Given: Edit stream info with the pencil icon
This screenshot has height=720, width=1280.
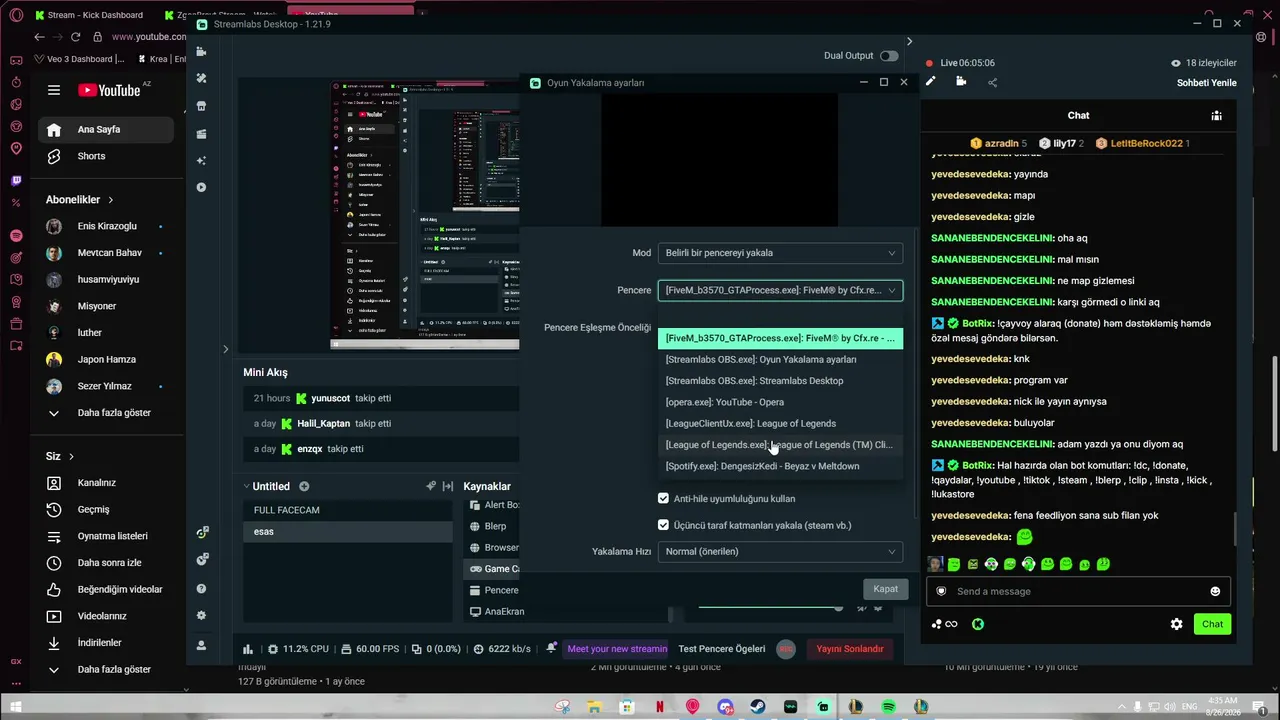Looking at the screenshot, I should pos(930,82).
